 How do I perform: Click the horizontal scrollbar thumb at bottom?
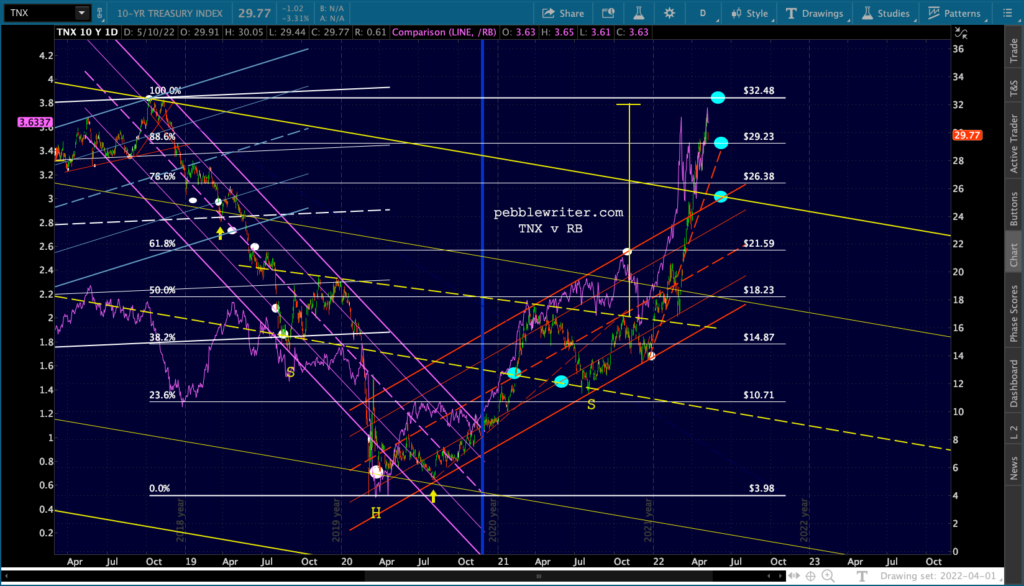pos(538,576)
